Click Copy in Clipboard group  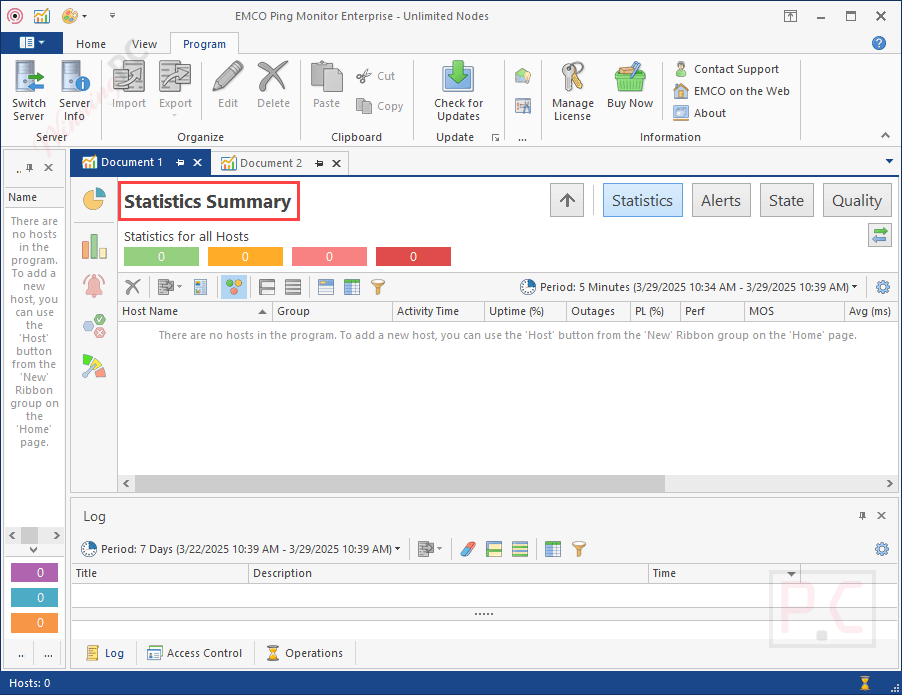point(380,106)
